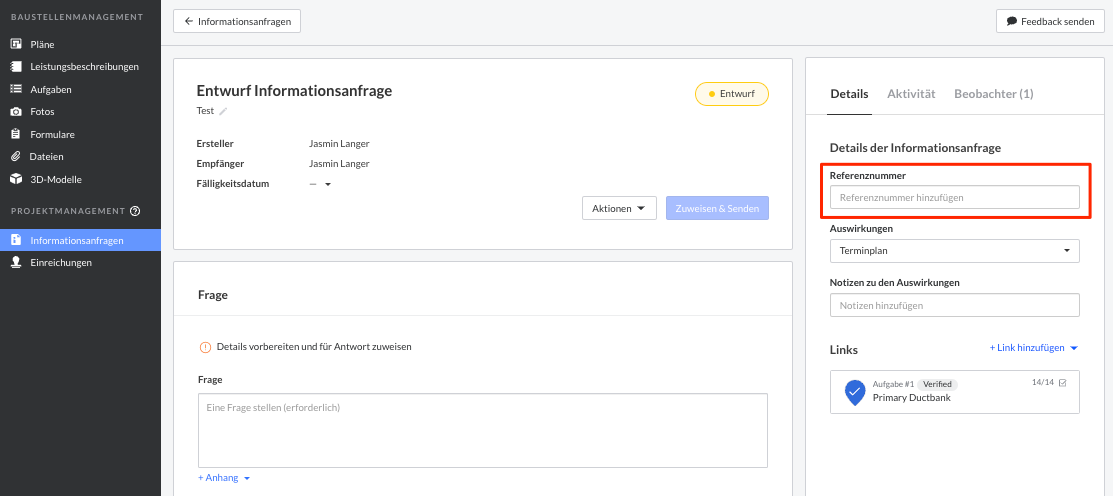Image resolution: width=1113 pixels, height=496 pixels.
Task: Go back to Informationsanfragen list
Action: [237, 21]
